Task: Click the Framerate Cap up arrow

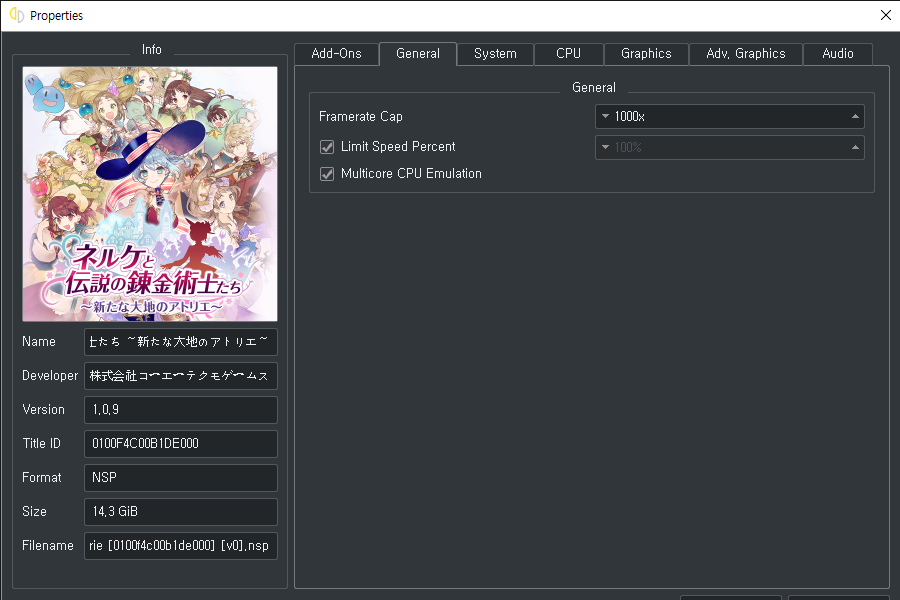Action: pos(855,117)
